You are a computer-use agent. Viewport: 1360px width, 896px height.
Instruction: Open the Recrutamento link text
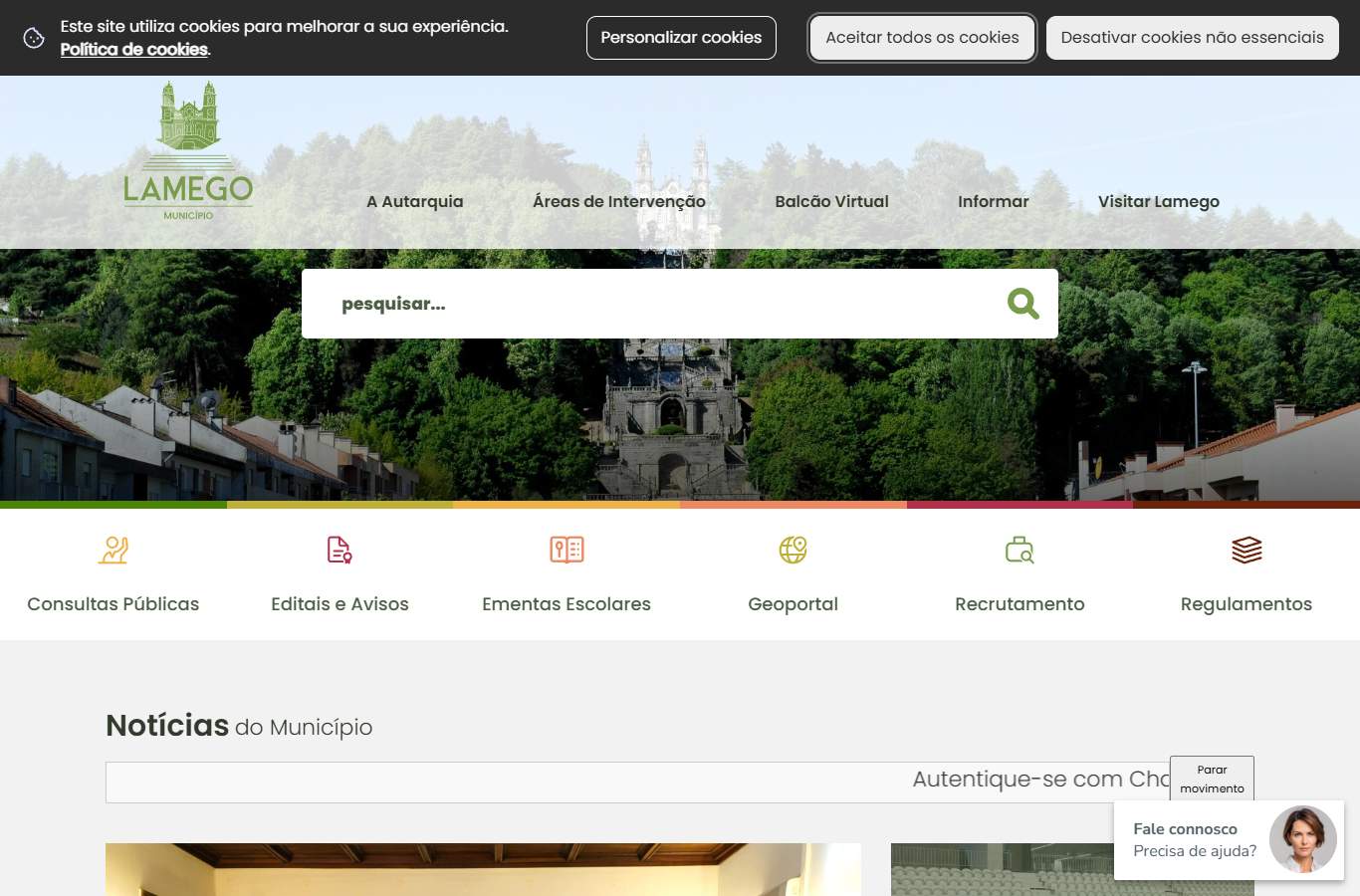click(1020, 604)
